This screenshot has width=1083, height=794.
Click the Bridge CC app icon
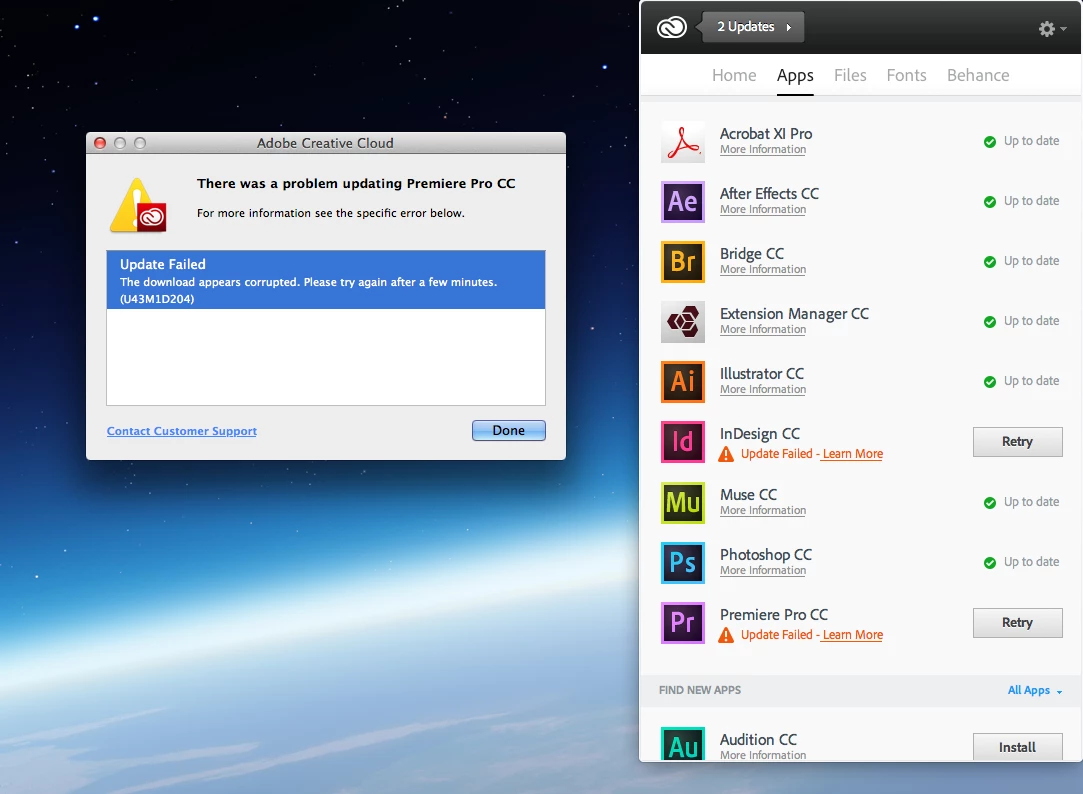682,262
